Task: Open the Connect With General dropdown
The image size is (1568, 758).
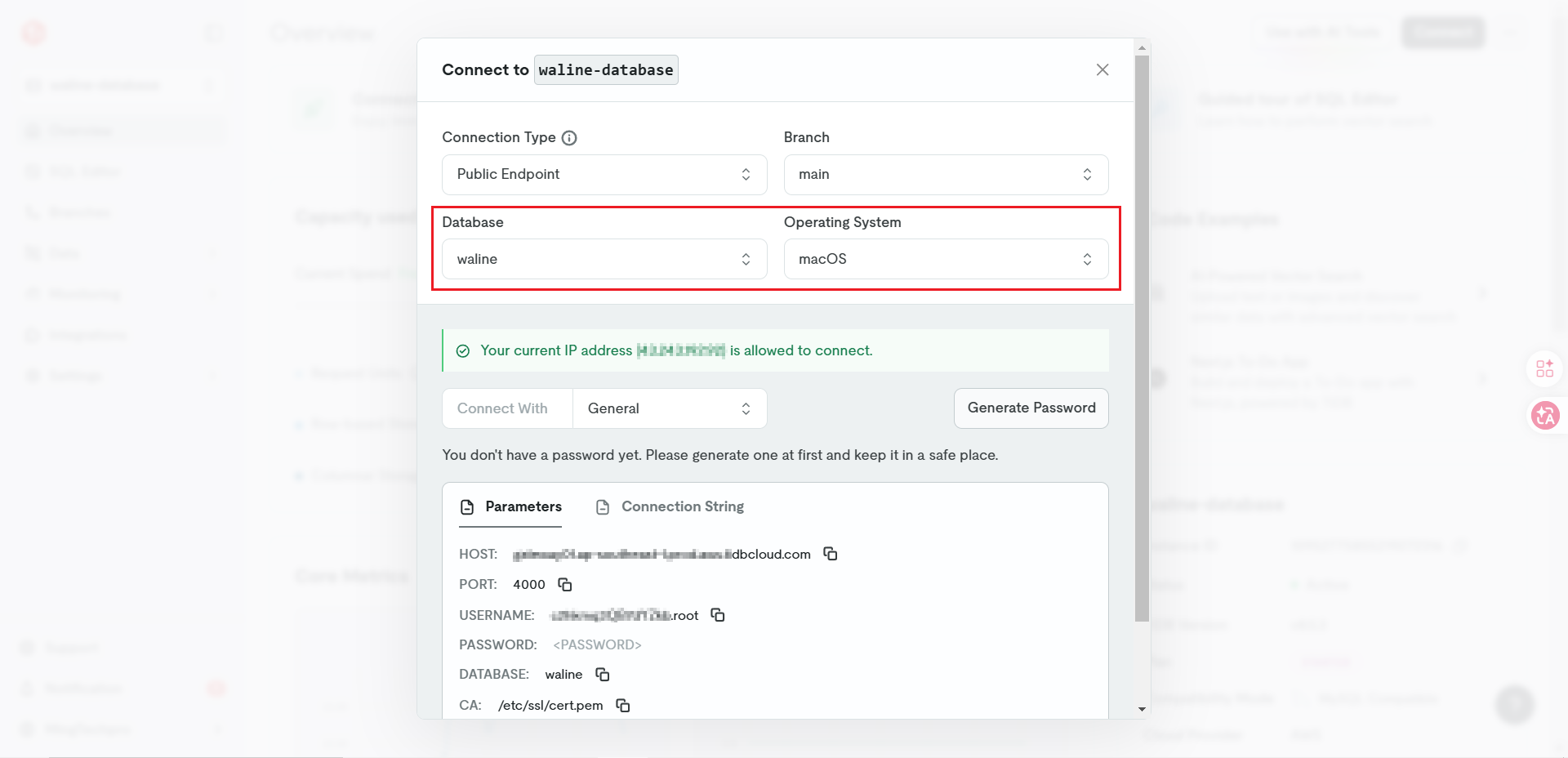Action: click(x=670, y=408)
